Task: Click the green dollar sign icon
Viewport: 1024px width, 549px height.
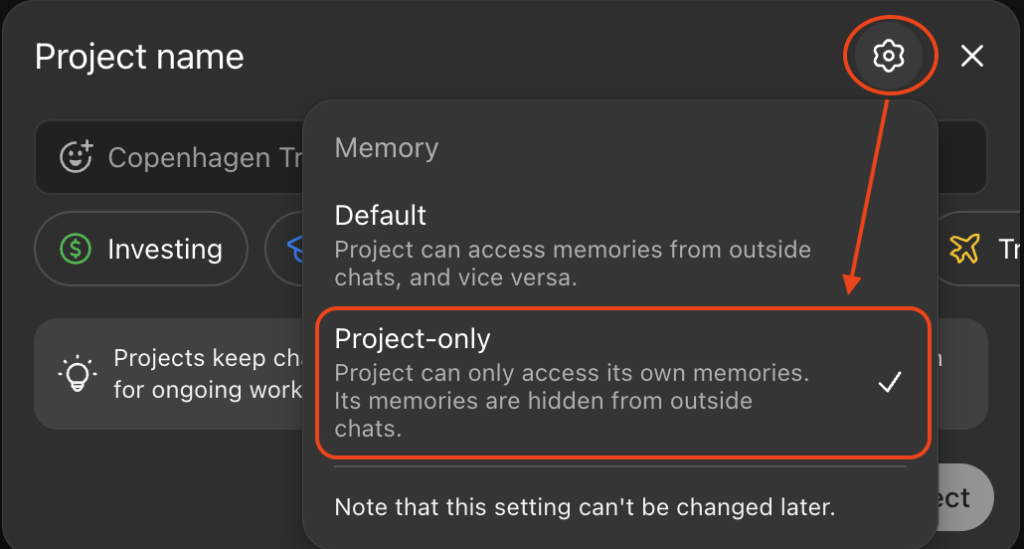Action: (x=76, y=249)
